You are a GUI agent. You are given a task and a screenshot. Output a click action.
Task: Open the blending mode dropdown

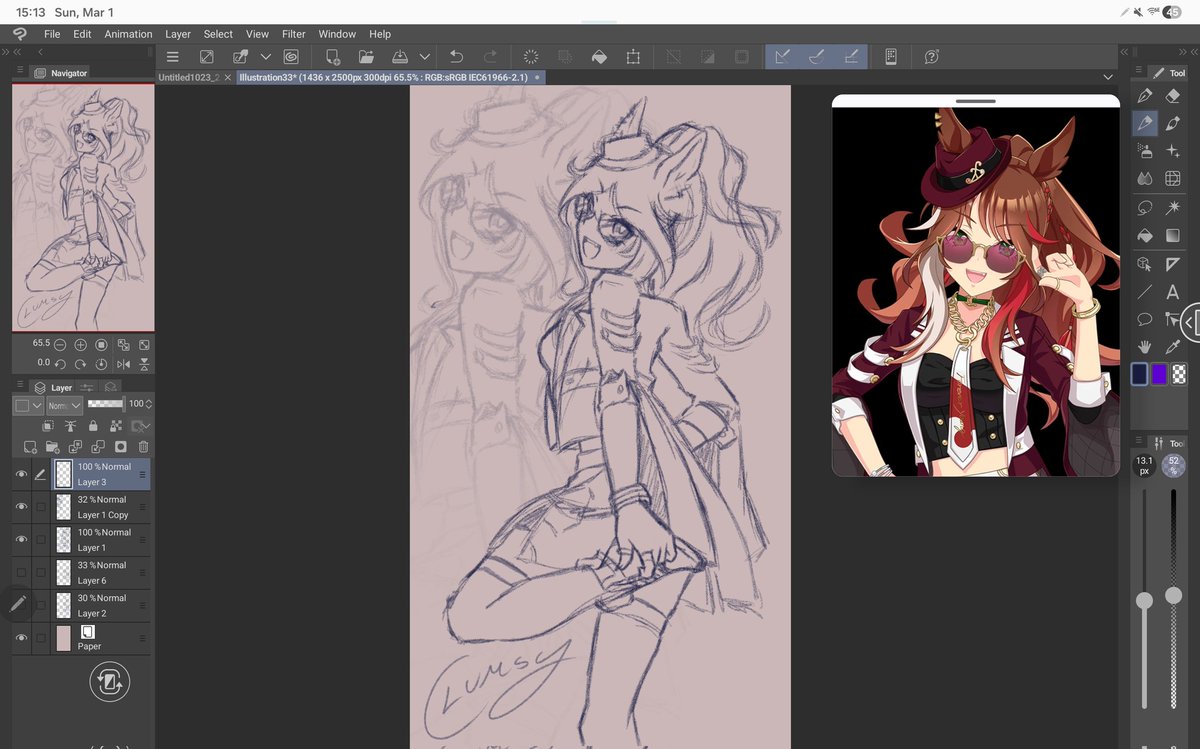pyautogui.click(x=63, y=405)
